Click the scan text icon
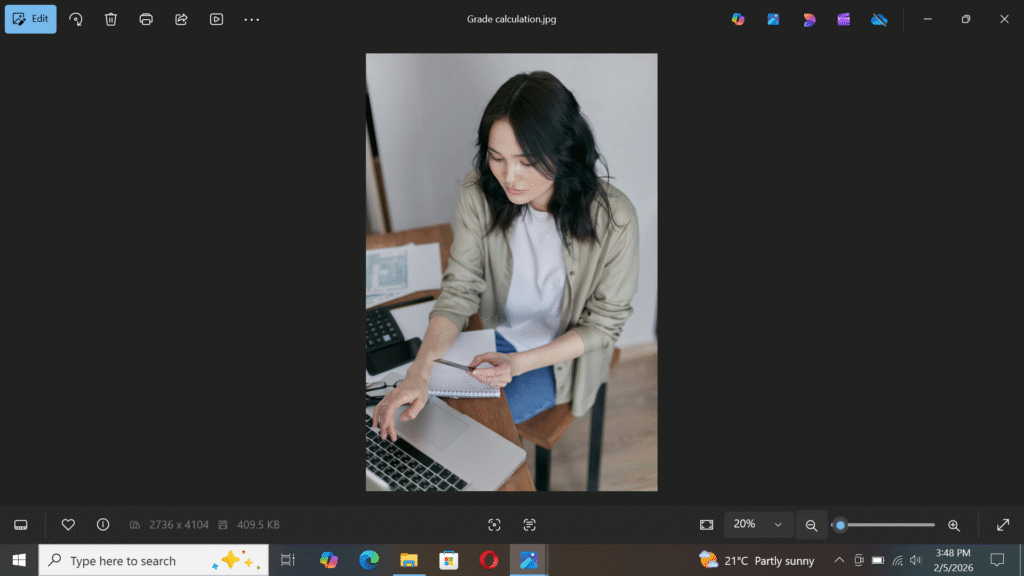This screenshot has height=576, width=1024. 529,525
